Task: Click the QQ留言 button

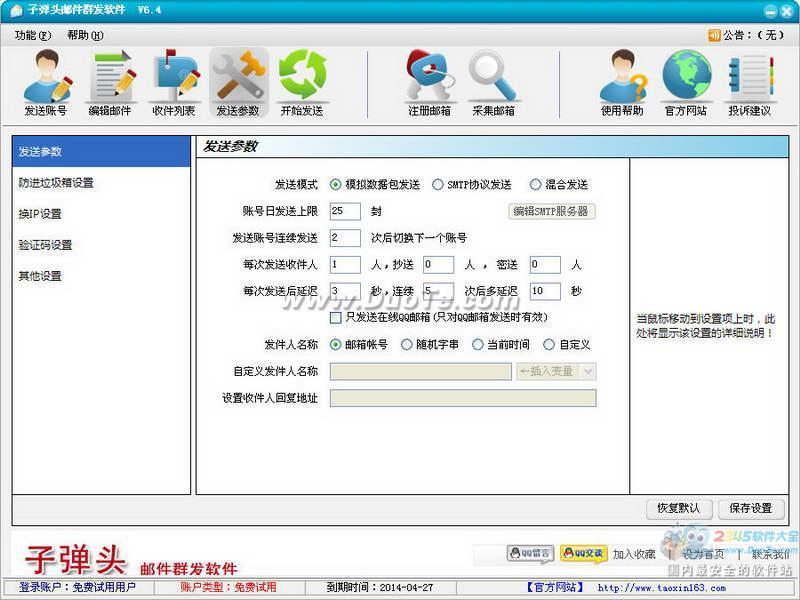Action: click(531, 554)
